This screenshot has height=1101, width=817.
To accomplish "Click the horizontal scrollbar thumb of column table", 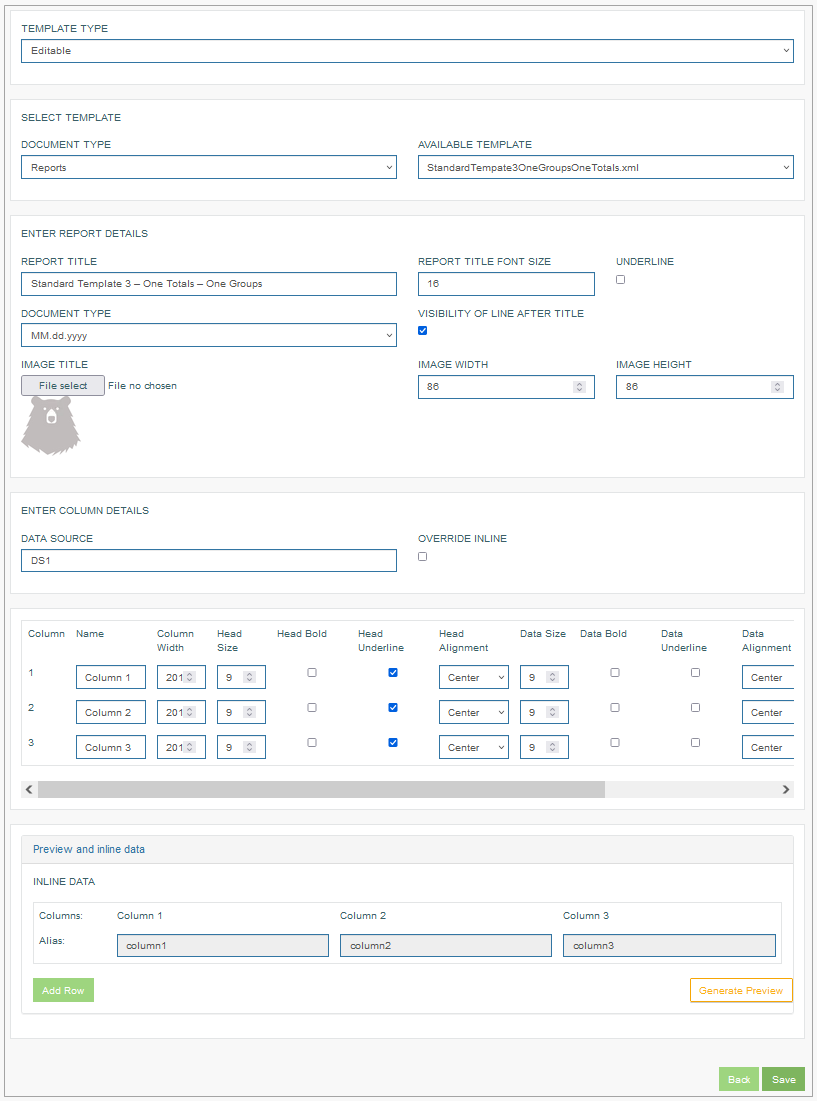I will (x=321, y=790).
